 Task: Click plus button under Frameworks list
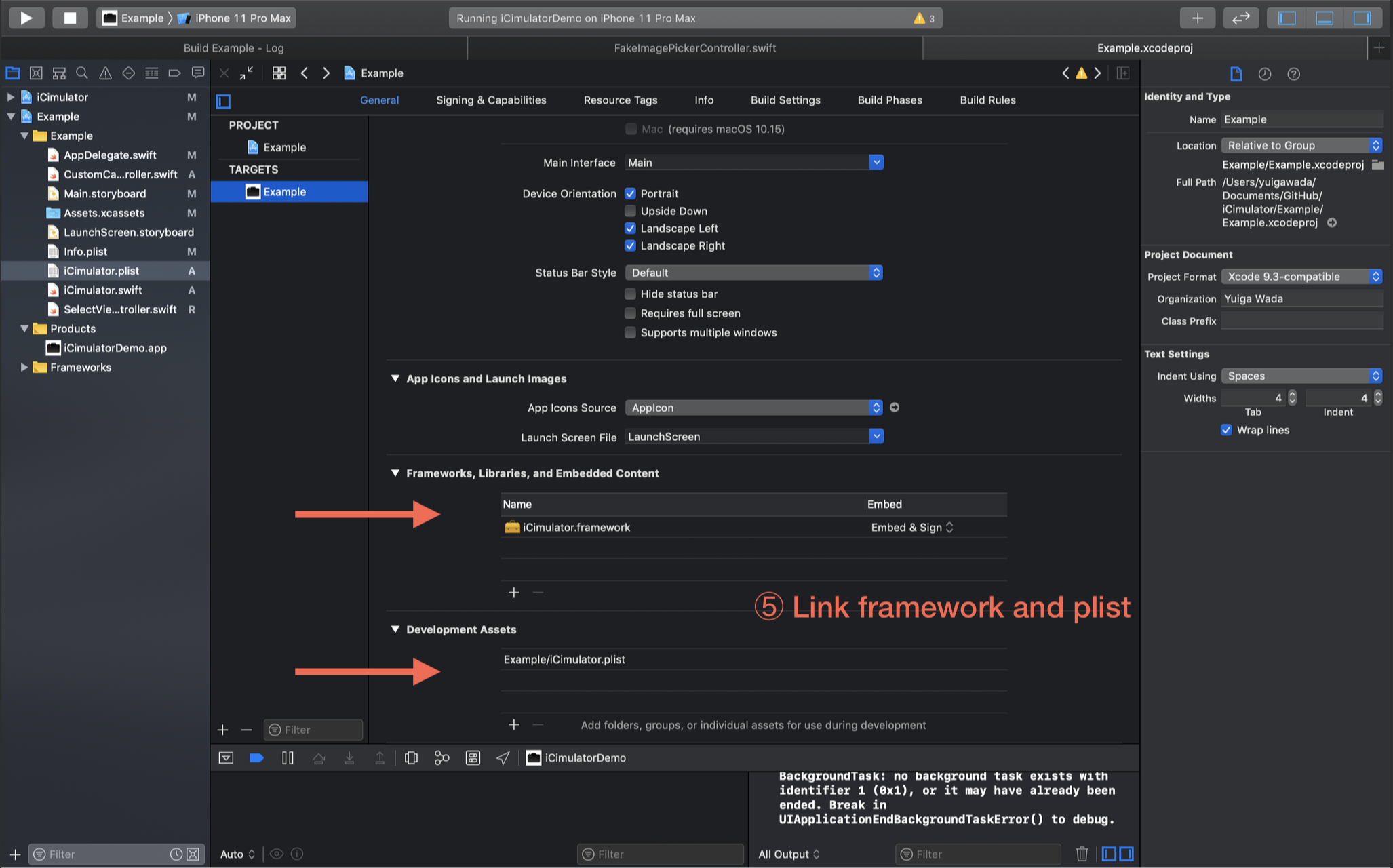513,593
